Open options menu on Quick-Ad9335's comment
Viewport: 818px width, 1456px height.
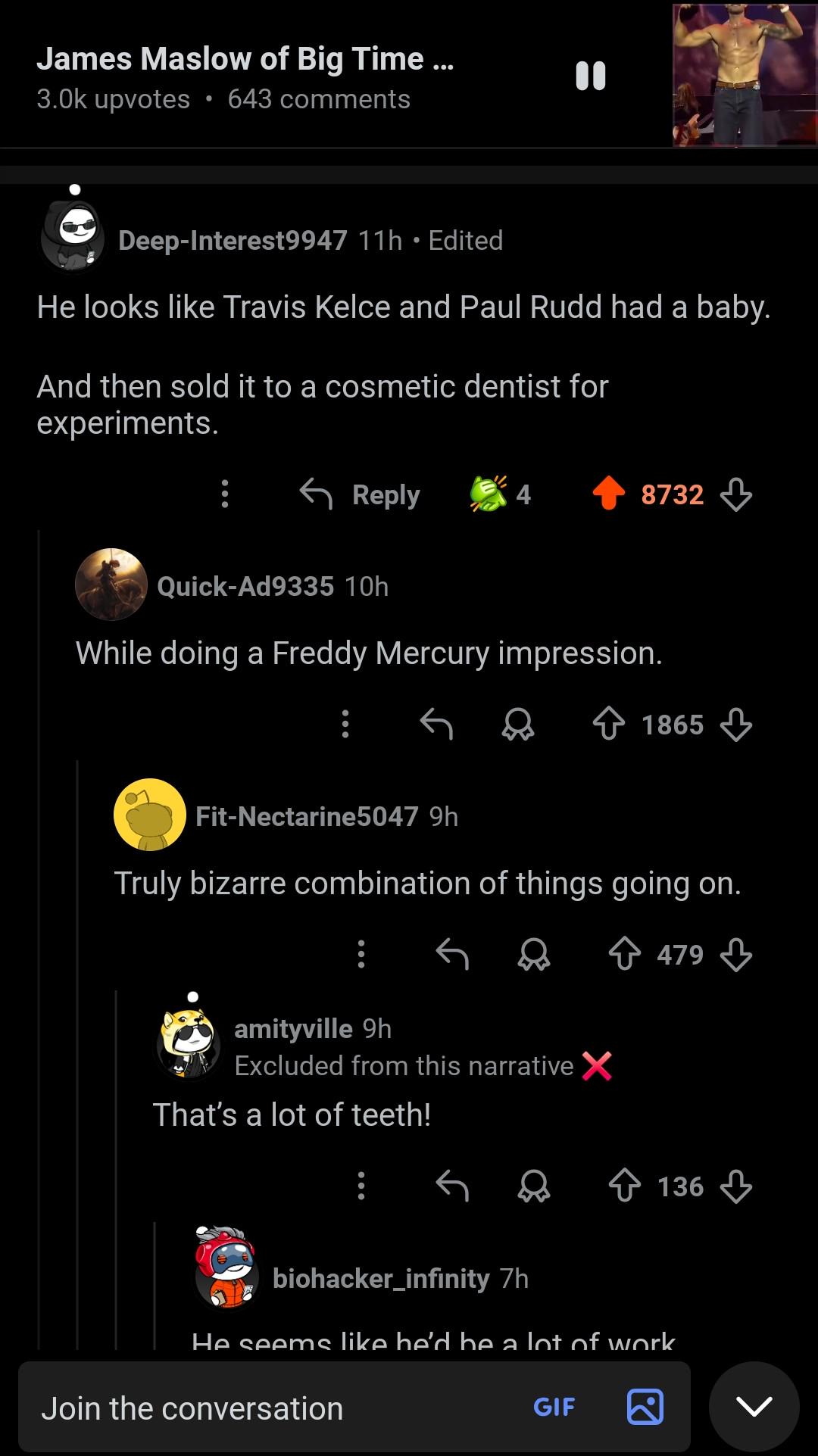point(345,725)
